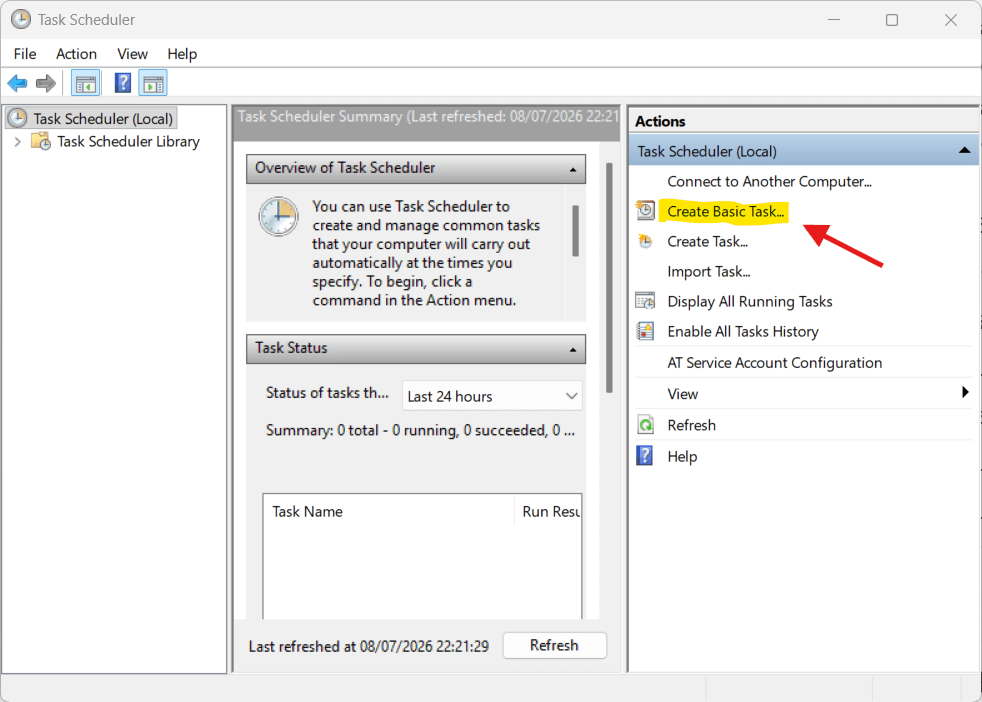Screen dimensions: 982x702
Task: Click the Create Task... action
Action: coord(708,242)
